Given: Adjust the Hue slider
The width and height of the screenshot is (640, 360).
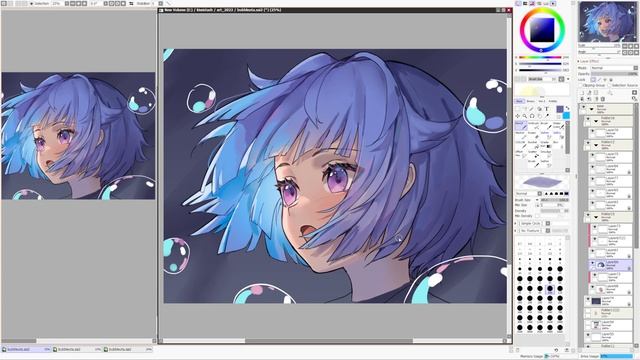Looking at the screenshot, I should pyautogui.click(x=539, y=58).
